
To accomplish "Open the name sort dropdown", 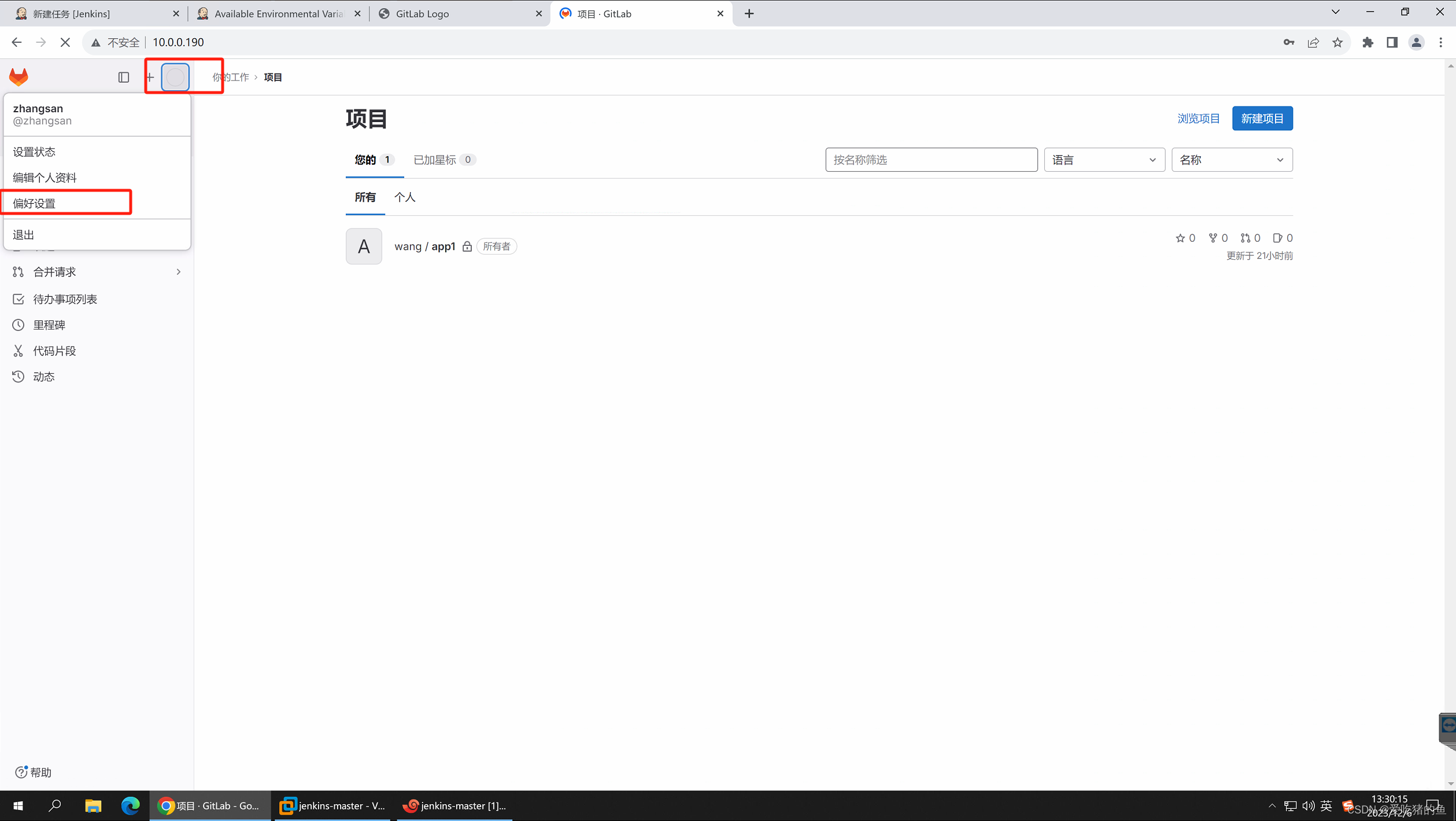I will pos(1232,160).
